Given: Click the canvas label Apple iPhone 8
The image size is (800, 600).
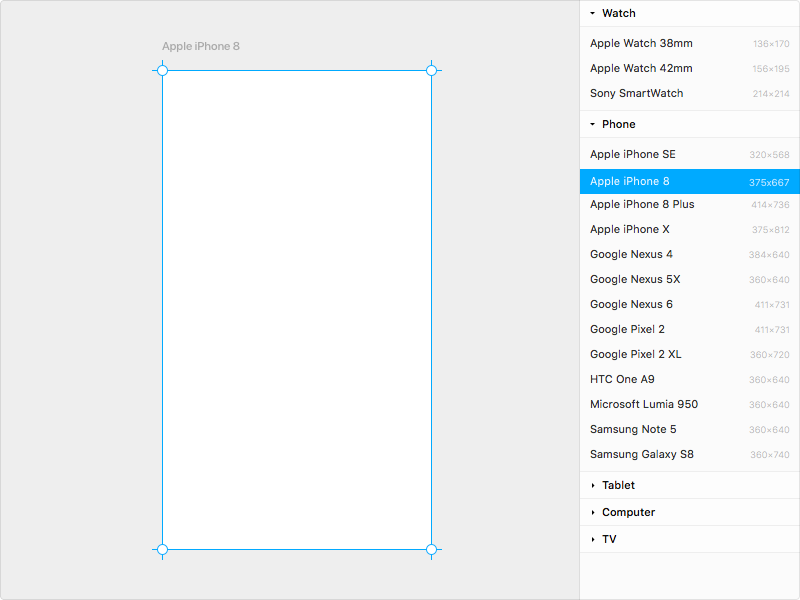Looking at the screenshot, I should pyautogui.click(x=201, y=46).
